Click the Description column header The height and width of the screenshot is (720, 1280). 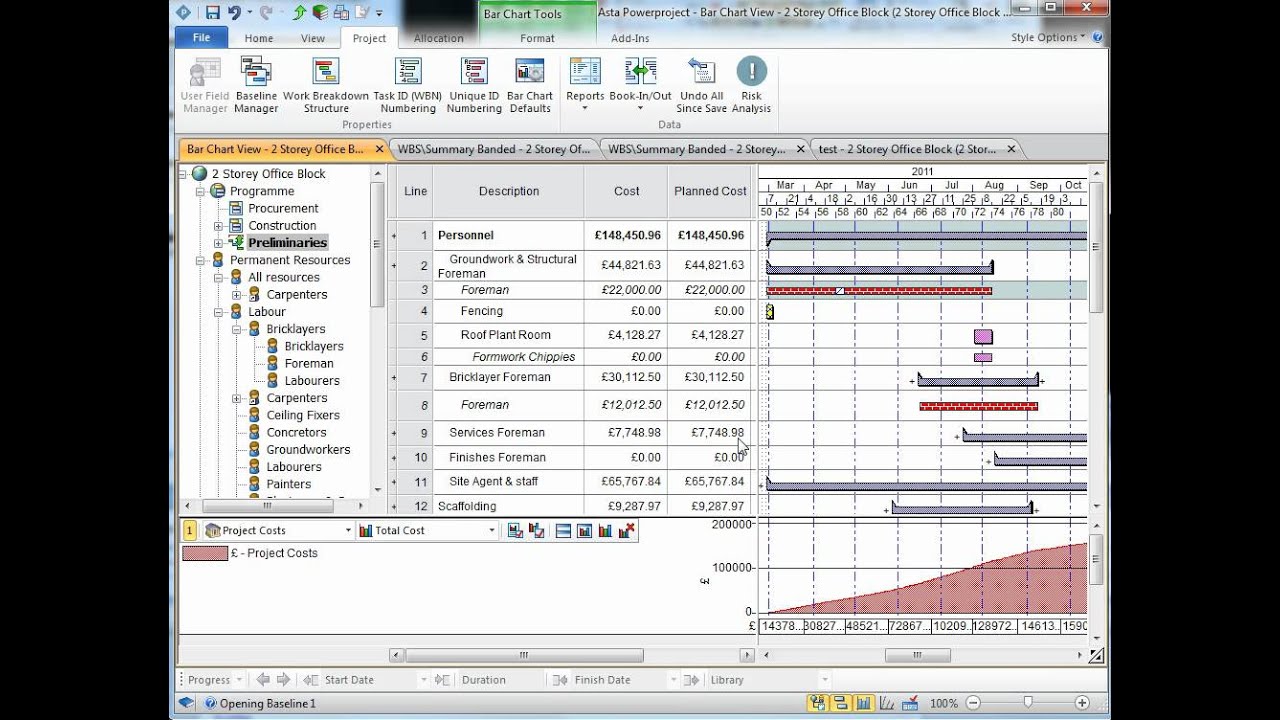509,191
